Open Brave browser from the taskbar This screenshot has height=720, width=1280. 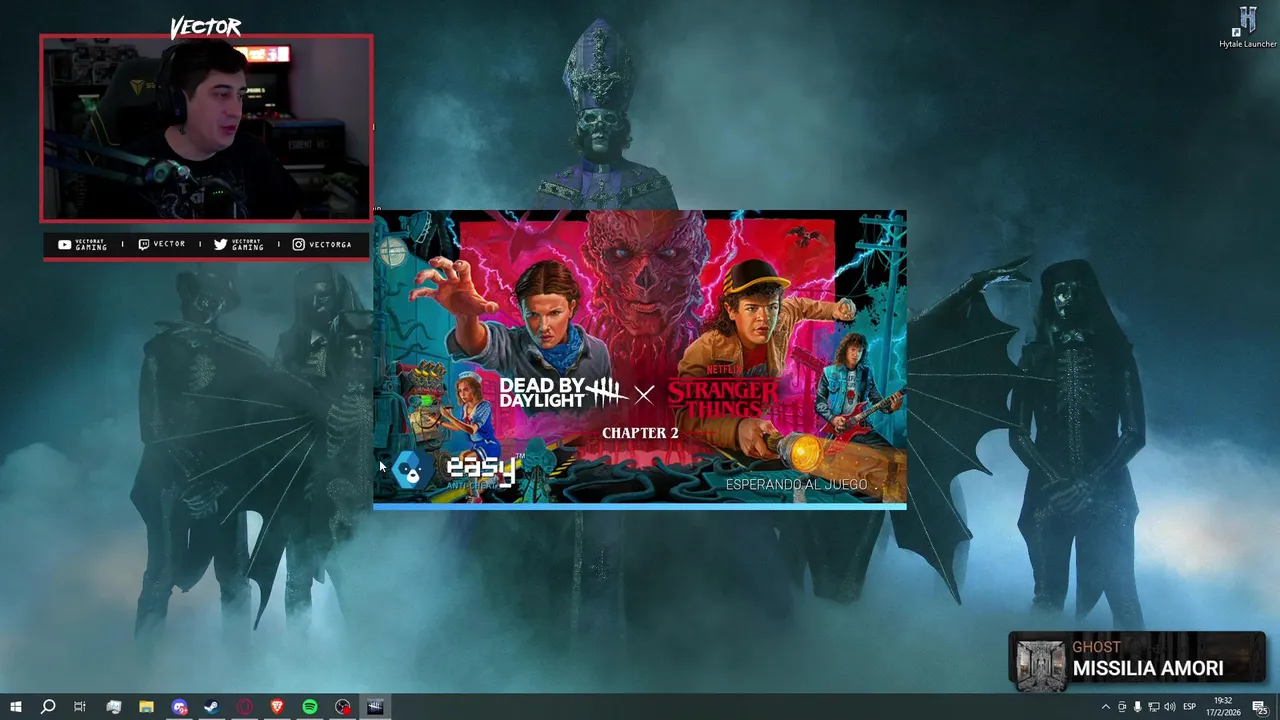(277, 707)
